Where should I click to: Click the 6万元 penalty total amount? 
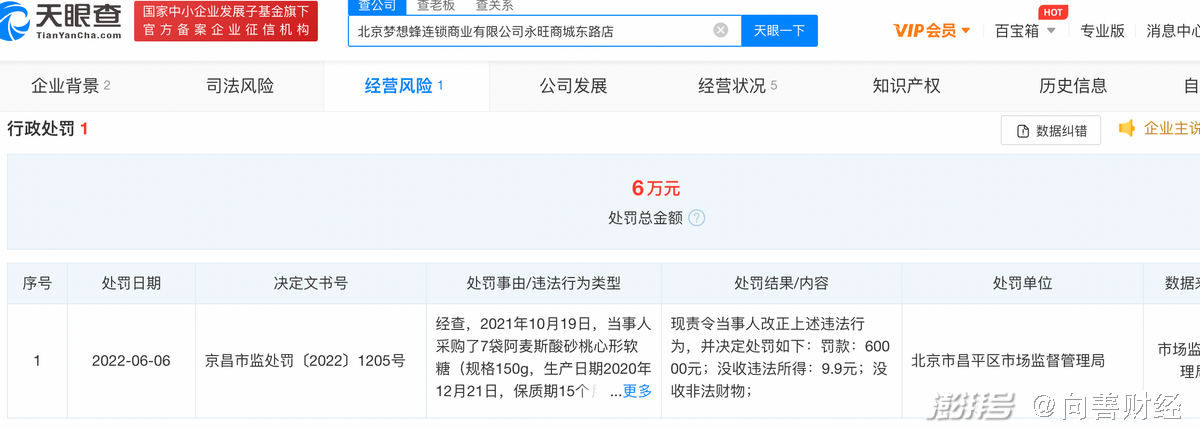coord(656,188)
